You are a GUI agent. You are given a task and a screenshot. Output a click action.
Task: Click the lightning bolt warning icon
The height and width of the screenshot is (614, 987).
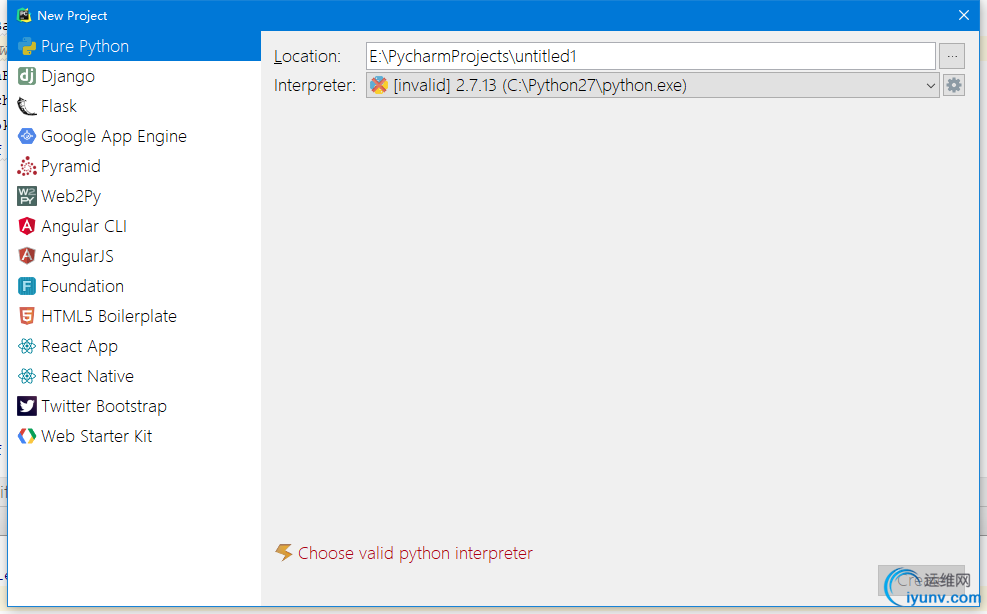pos(284,552)
